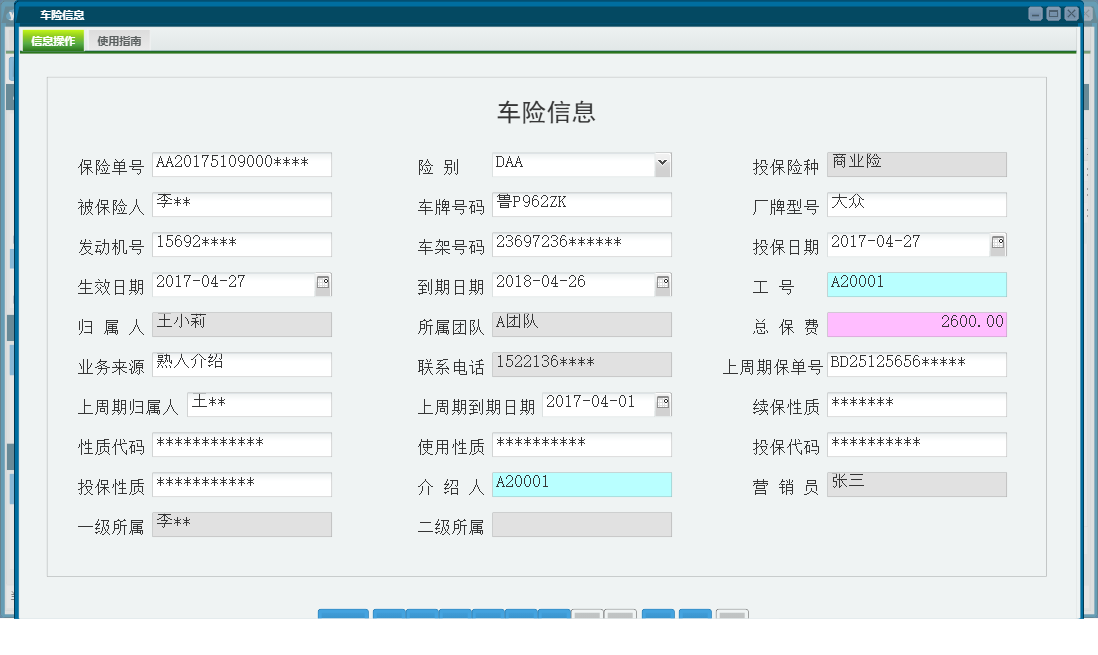The height and width of the screenshot is (655, 1098).
Task: Switch to the 使用指南 tab
Action: point(119,41)
